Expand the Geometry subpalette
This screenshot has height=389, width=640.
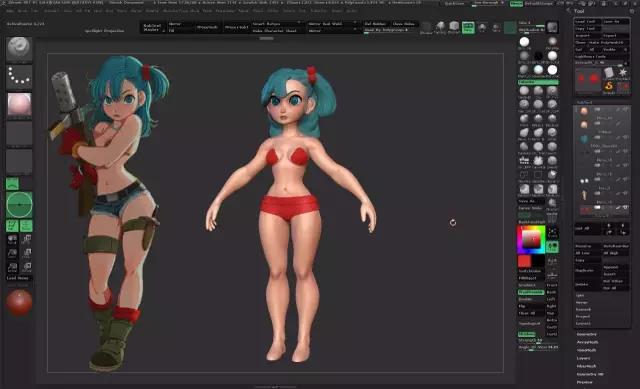tap(587, 334)
